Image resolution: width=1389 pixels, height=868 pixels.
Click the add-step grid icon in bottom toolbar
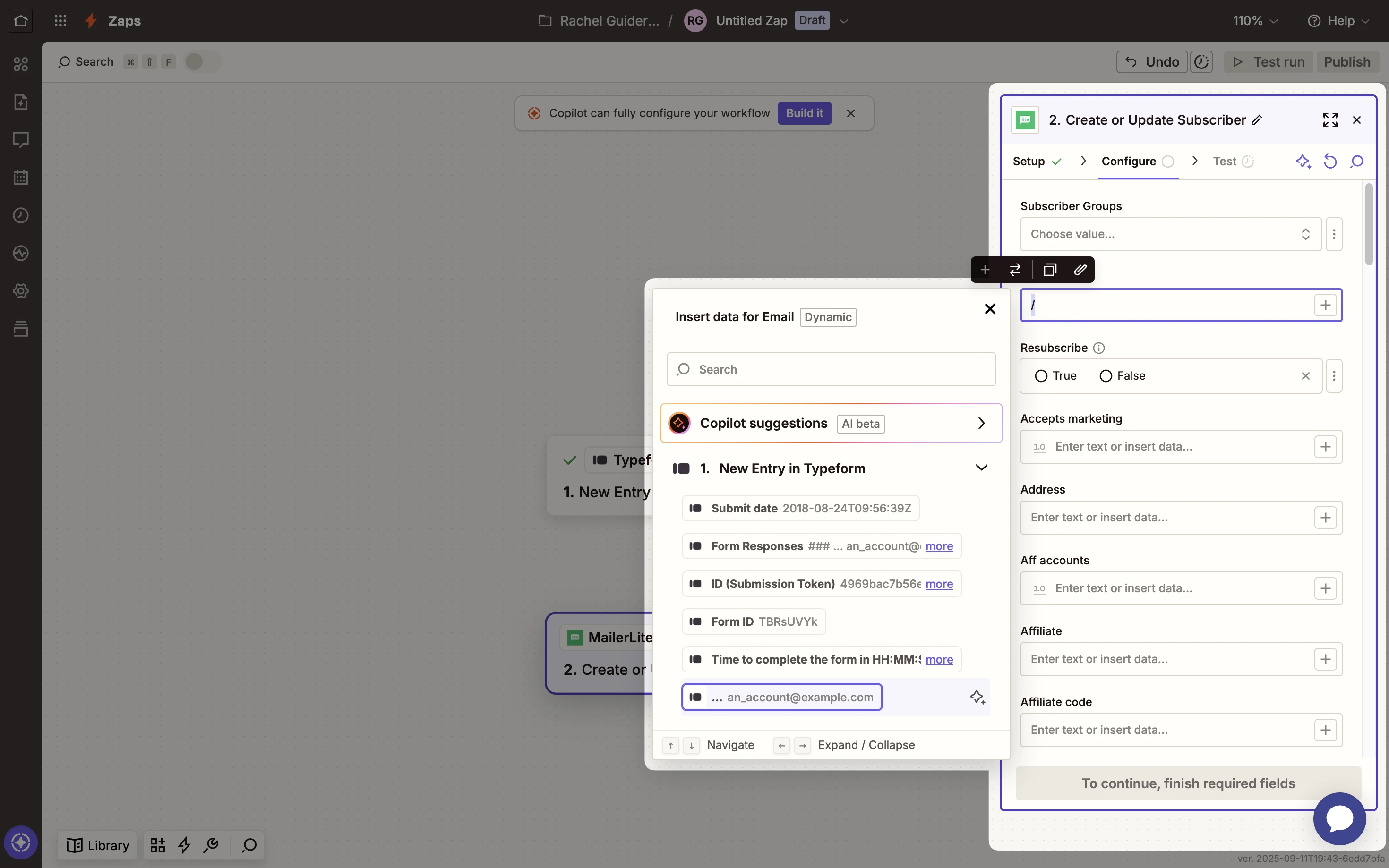[x=157, y=845]
